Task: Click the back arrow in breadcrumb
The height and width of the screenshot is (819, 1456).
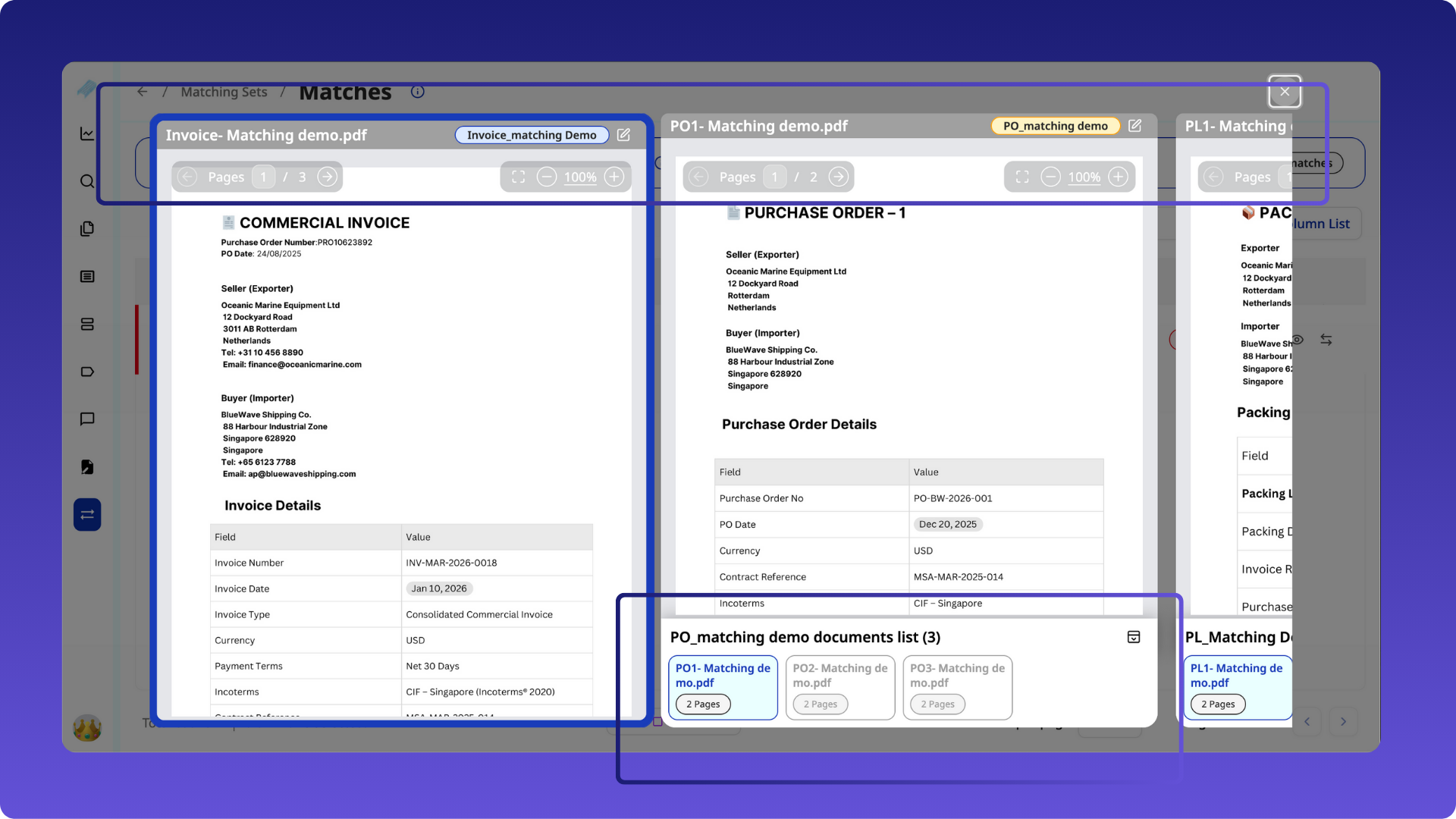Action: [x=142, y=92]
